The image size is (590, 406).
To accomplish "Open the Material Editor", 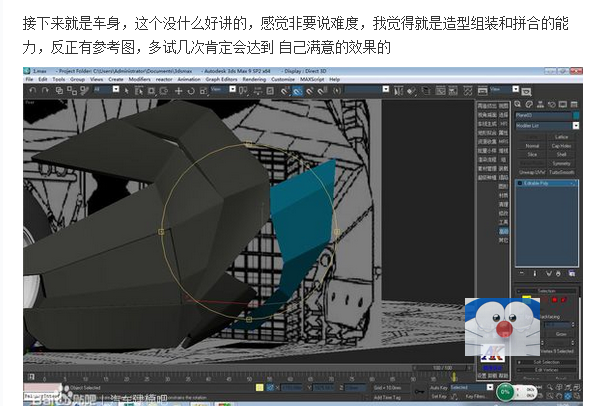I will (x=468, y=91).
